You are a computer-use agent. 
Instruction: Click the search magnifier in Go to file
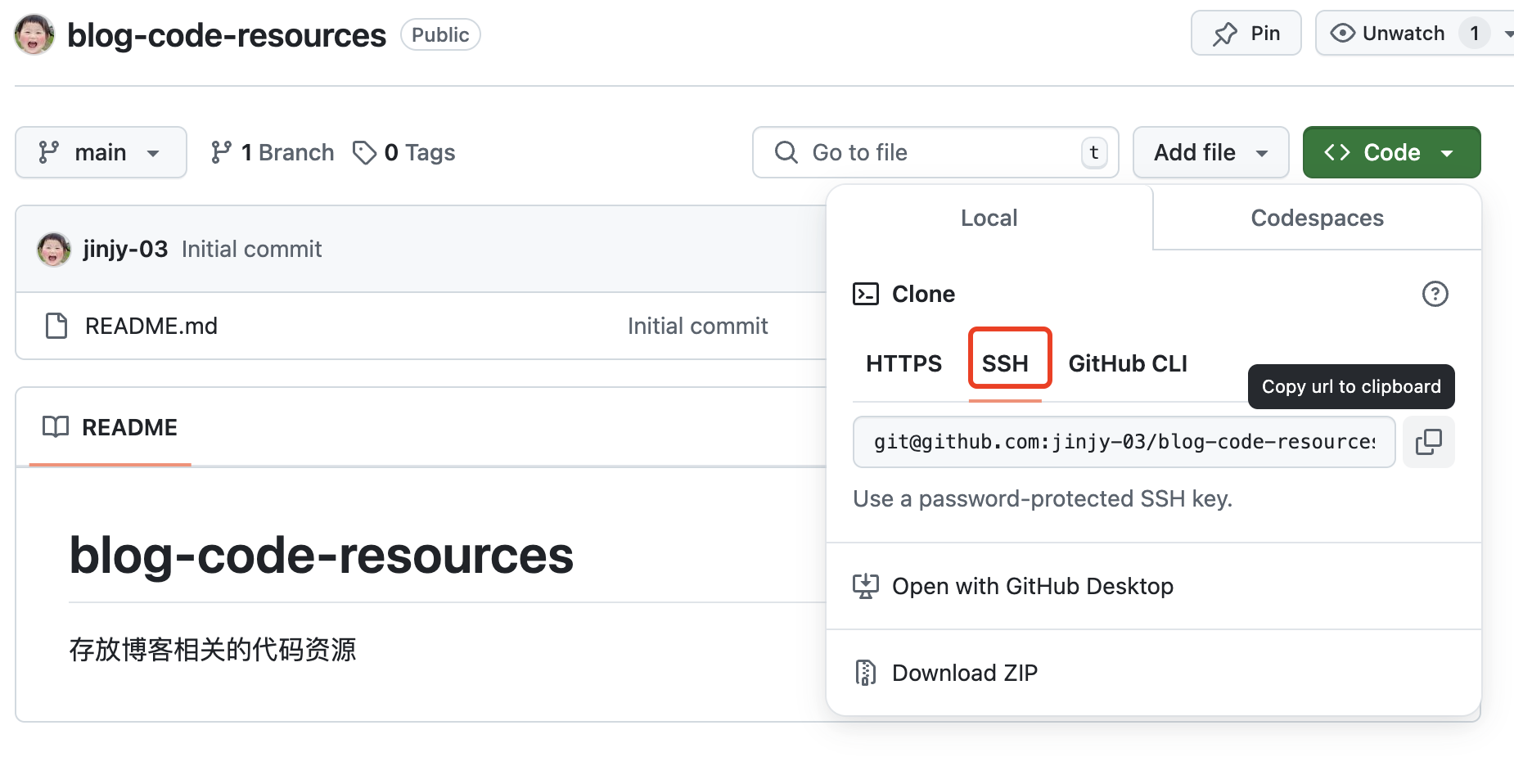point(786,152)
